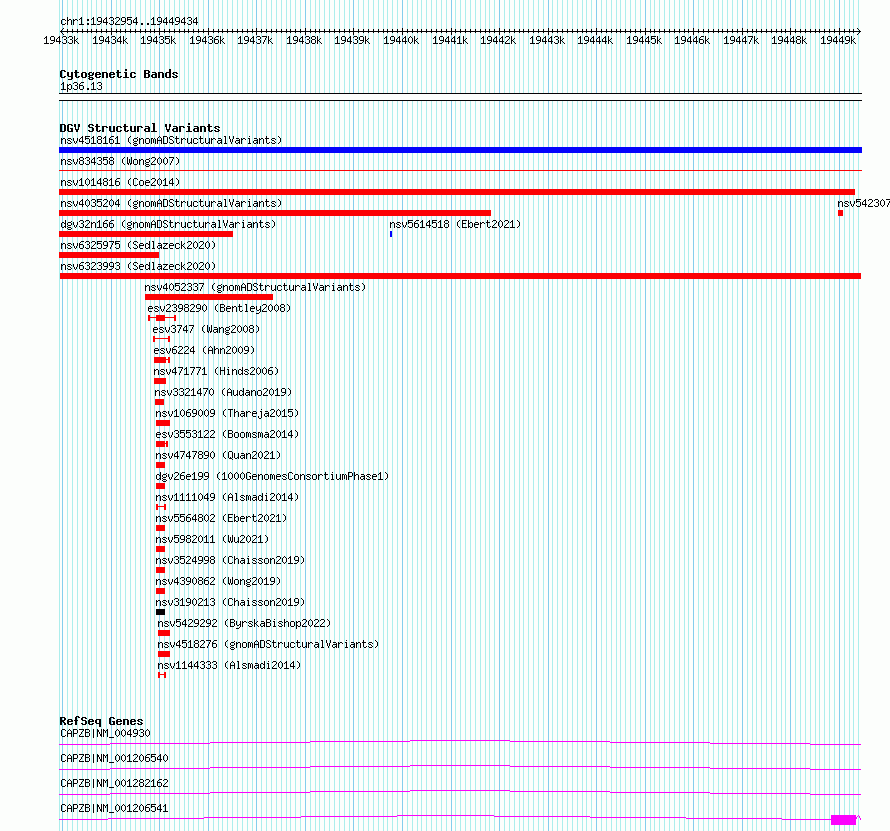Open esv2398290 (Bentley2008) variant label

tap(219, 308)
